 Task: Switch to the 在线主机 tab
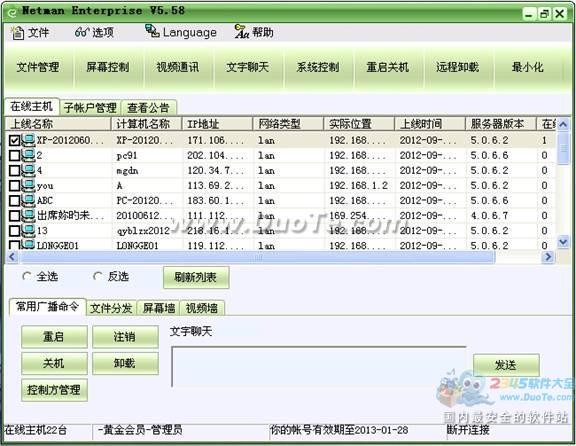[x=32, y=107]
